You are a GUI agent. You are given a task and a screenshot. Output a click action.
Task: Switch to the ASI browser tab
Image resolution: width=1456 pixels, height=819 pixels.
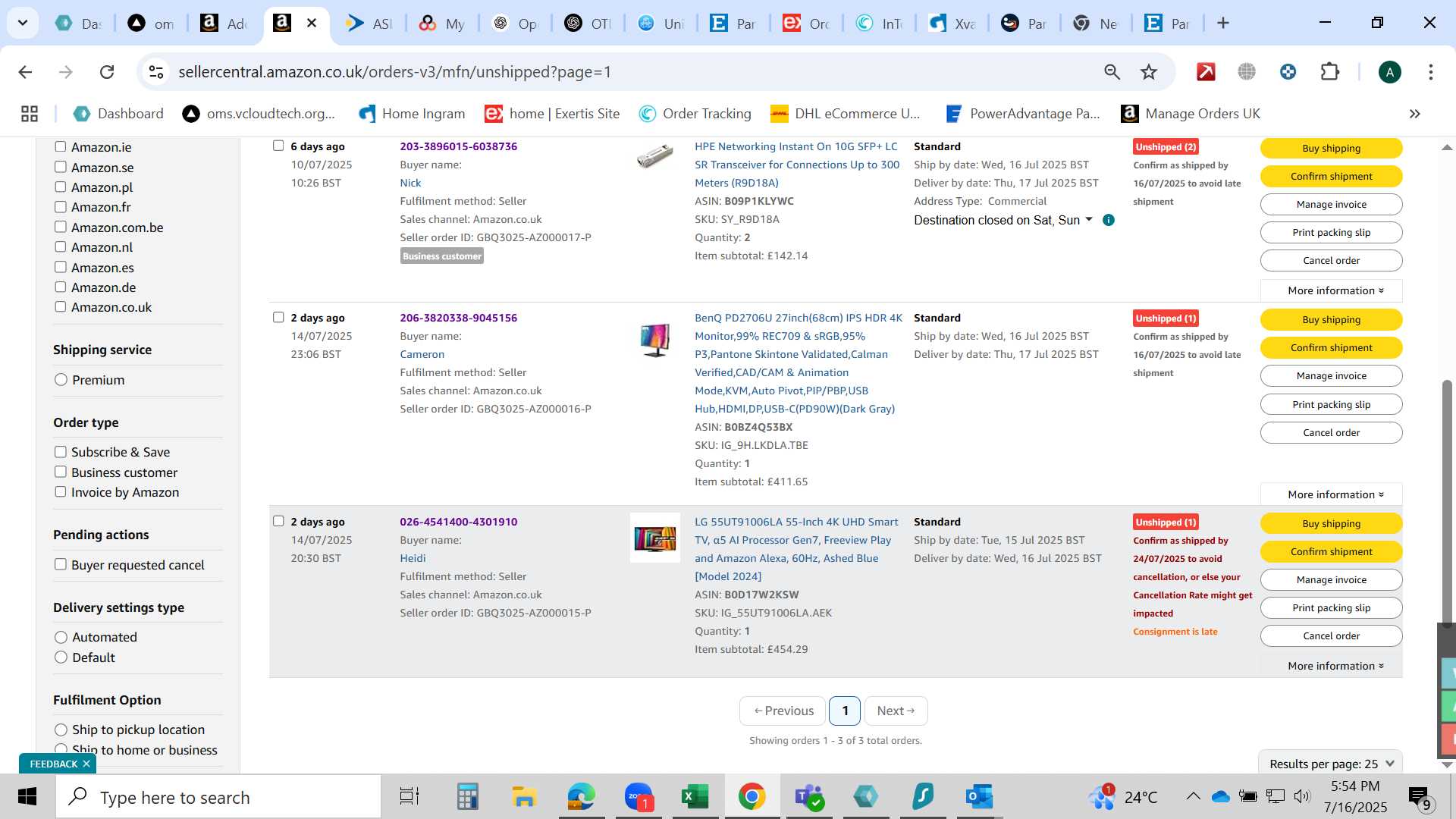[369, 23]
